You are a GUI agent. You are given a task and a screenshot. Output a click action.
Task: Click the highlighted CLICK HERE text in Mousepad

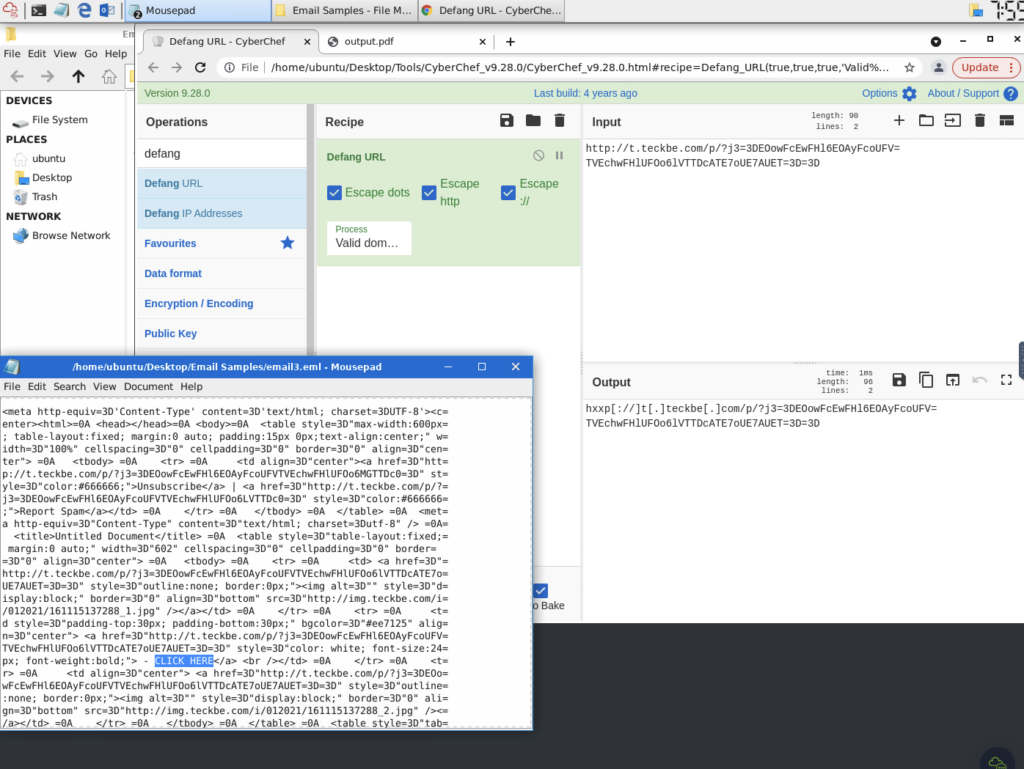click(x=184, y=661)
